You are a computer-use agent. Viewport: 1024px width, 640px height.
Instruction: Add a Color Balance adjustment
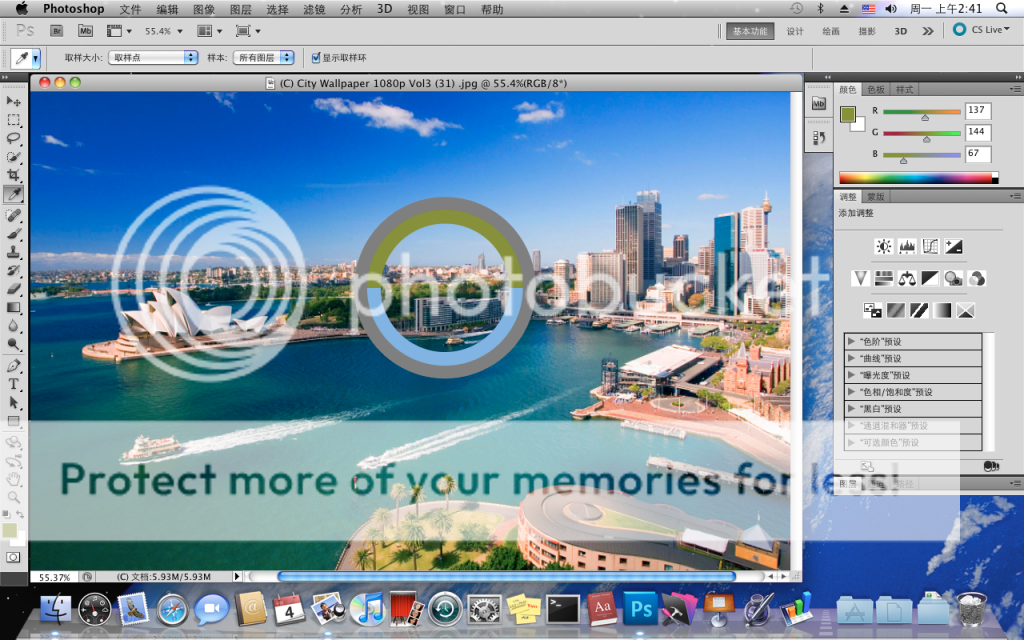click(x=906, y=278)
